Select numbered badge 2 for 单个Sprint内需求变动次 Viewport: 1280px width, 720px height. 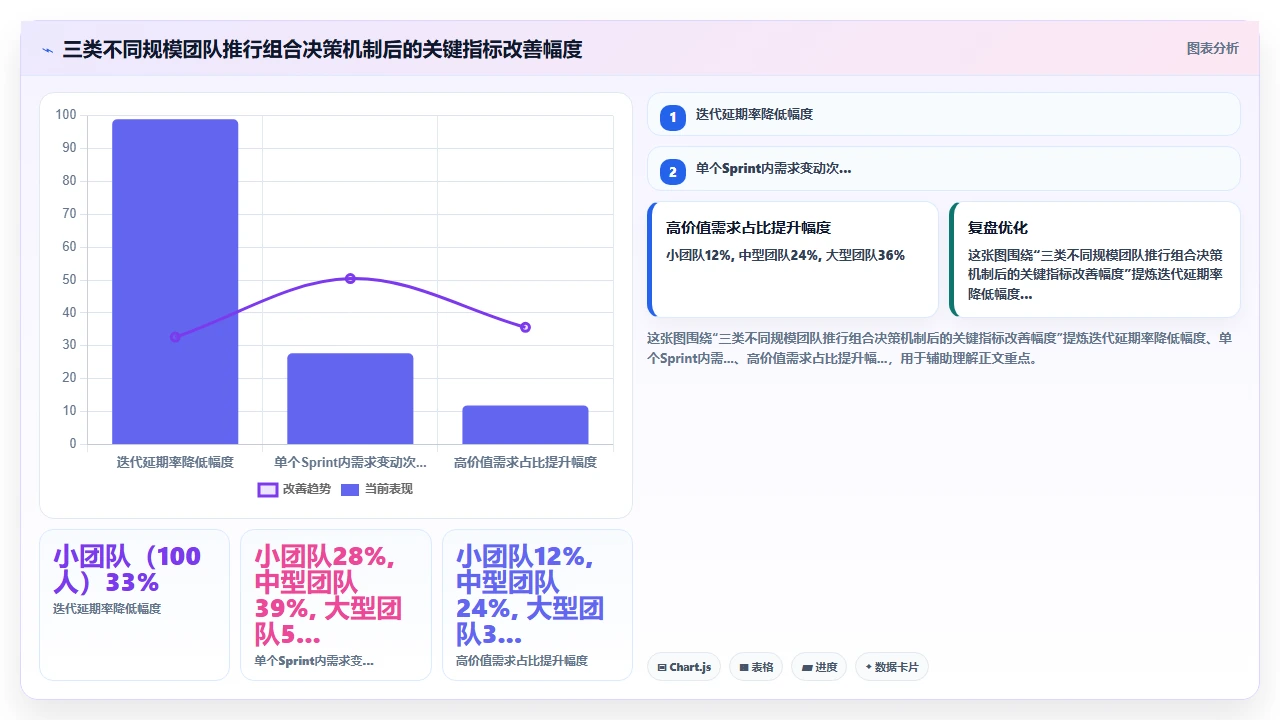[673, 172]
